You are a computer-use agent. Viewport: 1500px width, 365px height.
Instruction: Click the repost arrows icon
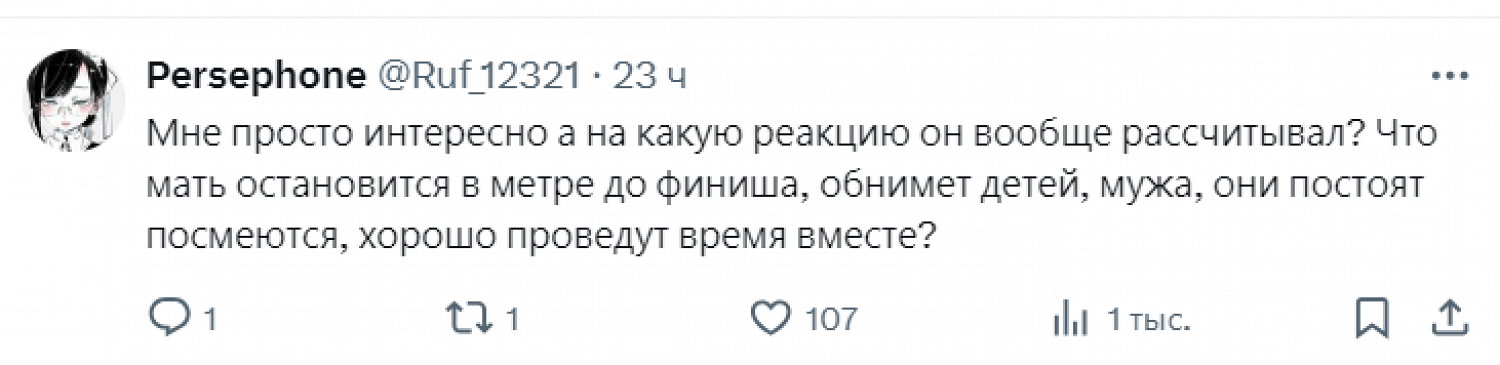point(471,319)
